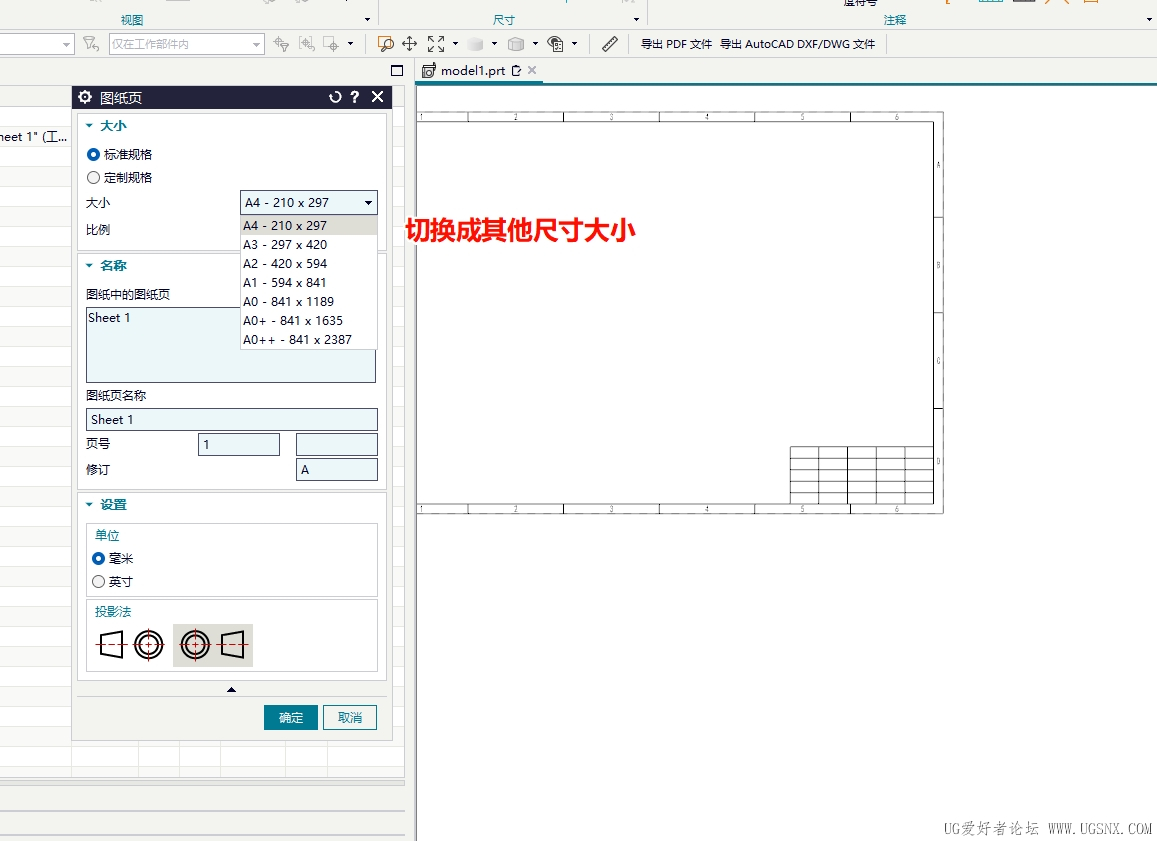Viewport: 1157px width, 841px height.
Task: Select the 标准规格 radio button
Action: click(x=94, y=155)
